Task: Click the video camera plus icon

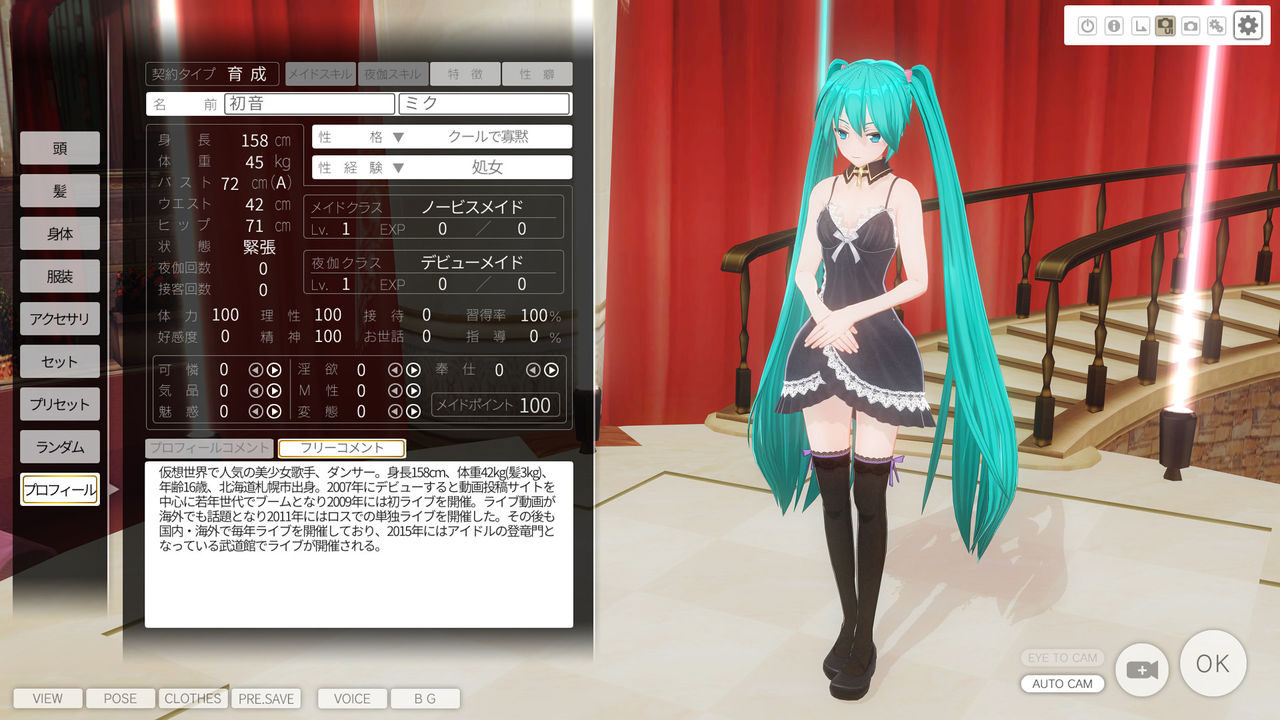Action: click(1141, 669)
